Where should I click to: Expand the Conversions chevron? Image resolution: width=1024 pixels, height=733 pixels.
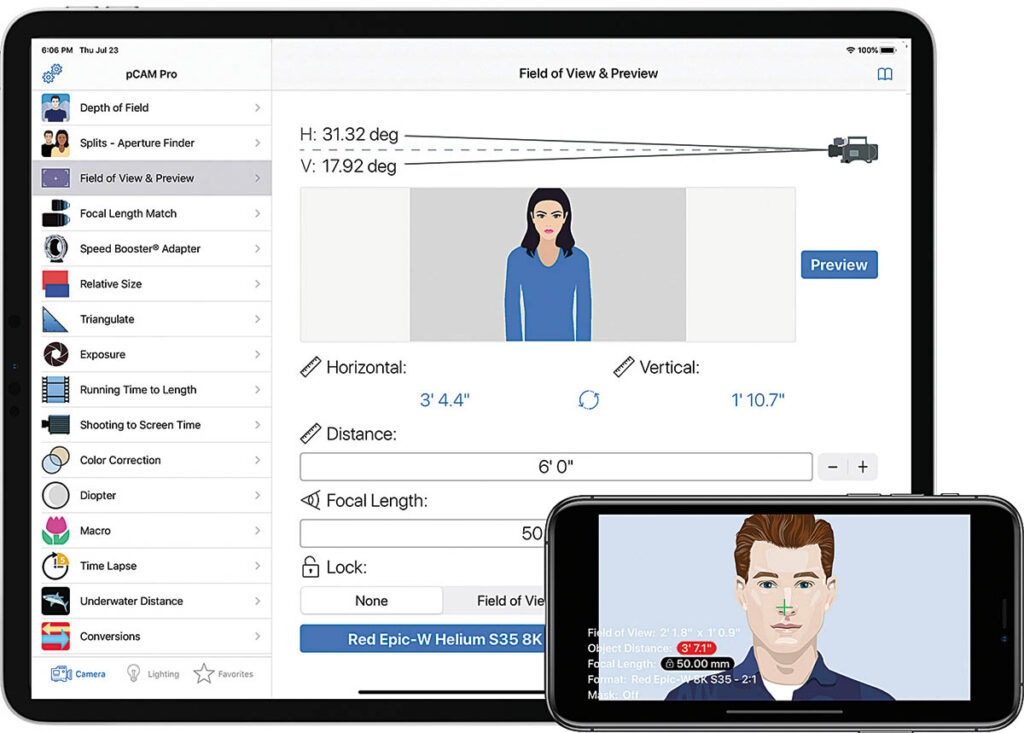click(x=257, y=636)
